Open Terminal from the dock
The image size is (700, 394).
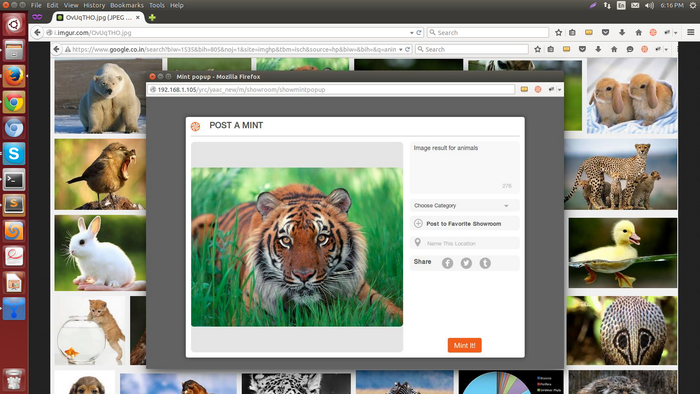[x=14, y=179]
